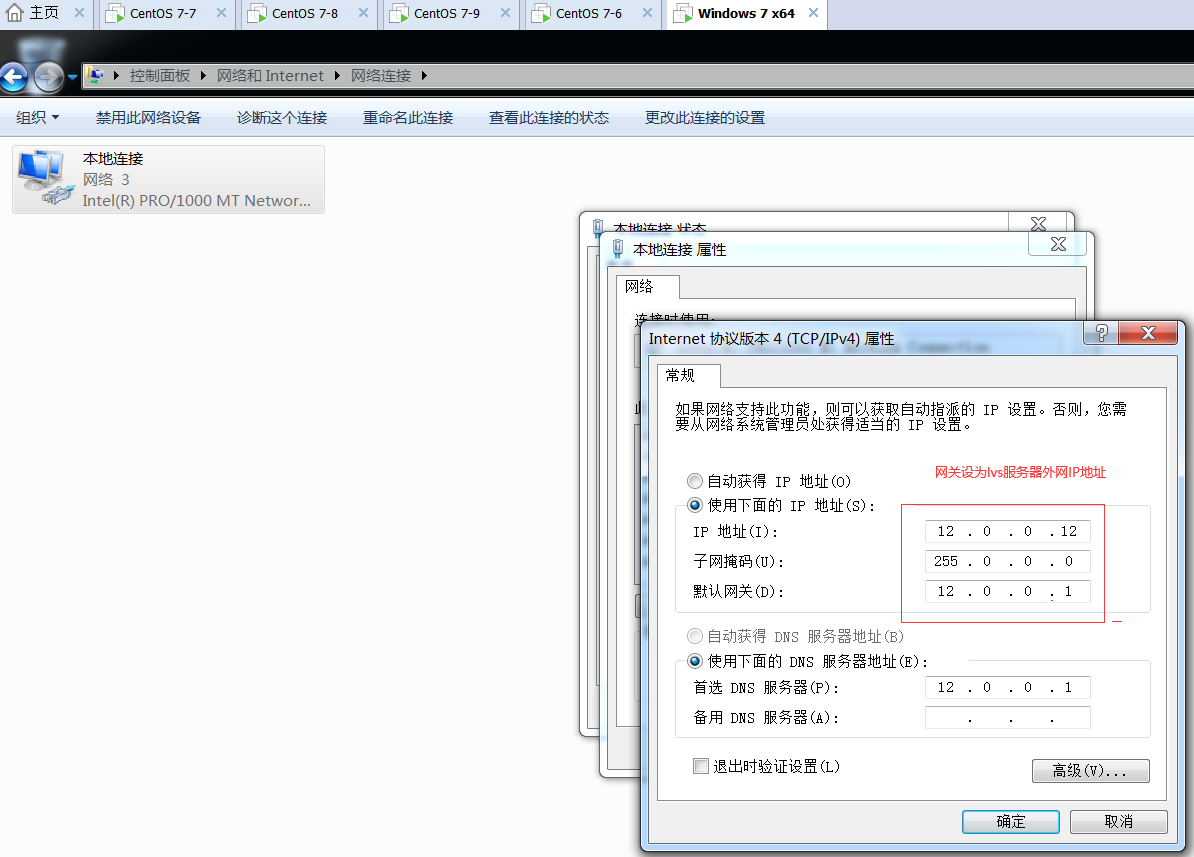Close the CentOS 7-6 tab

647,13
